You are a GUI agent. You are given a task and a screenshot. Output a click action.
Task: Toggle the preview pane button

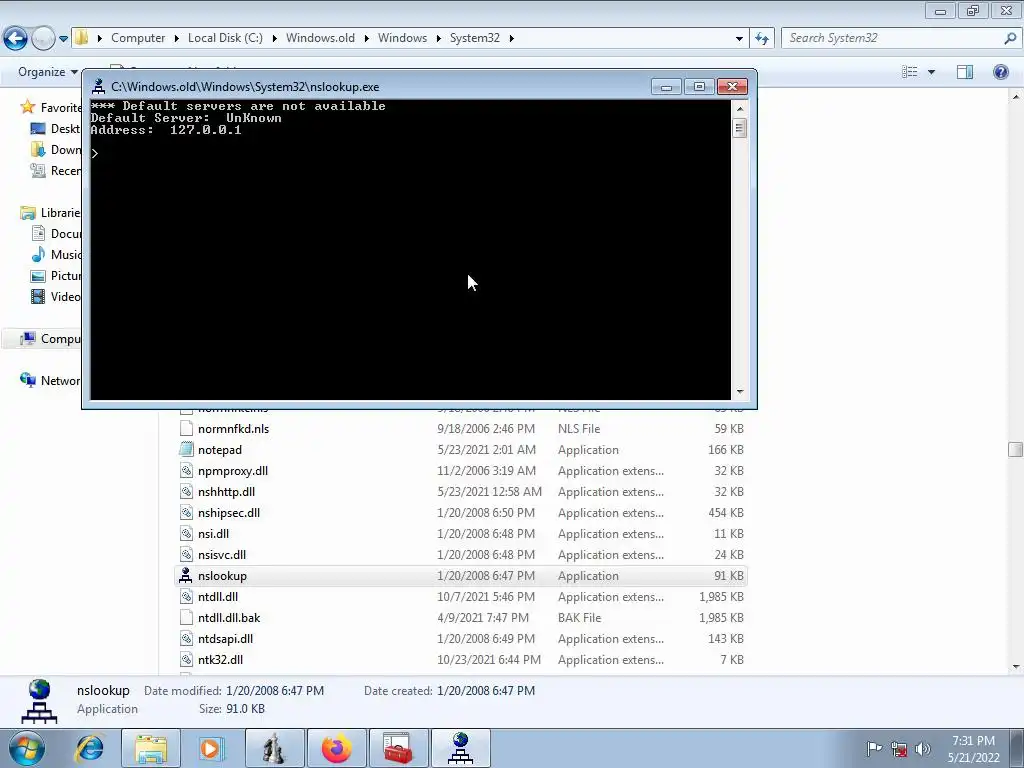click(965, 72)
